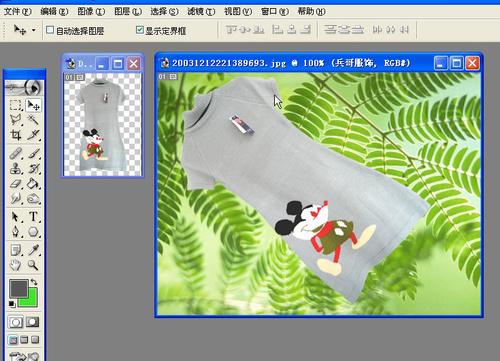Viewport: 500px width, 361px height.
Task: Select the Eraser tool
Action: 15,183
